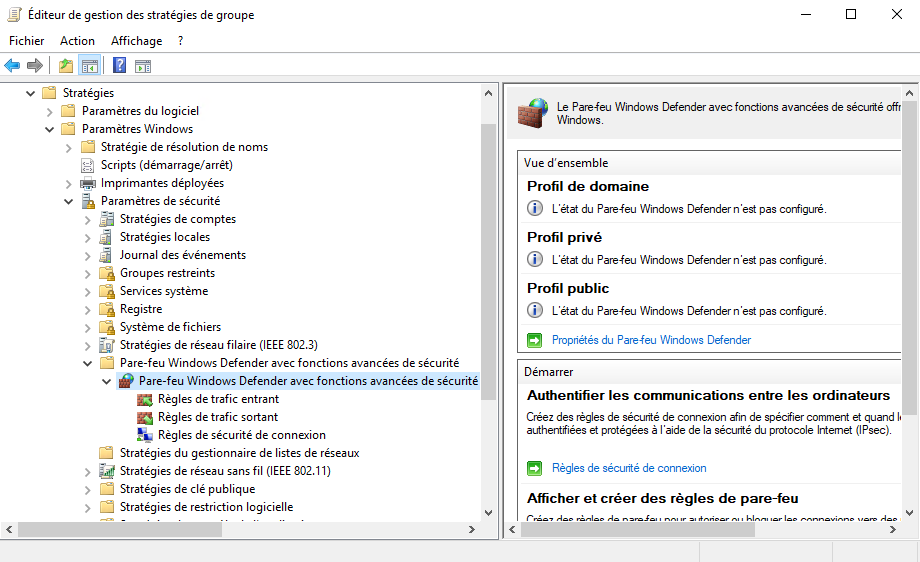Click the Services système locked folder icon
The width and height of the screenshot is (920, 562).
point(107,291)
